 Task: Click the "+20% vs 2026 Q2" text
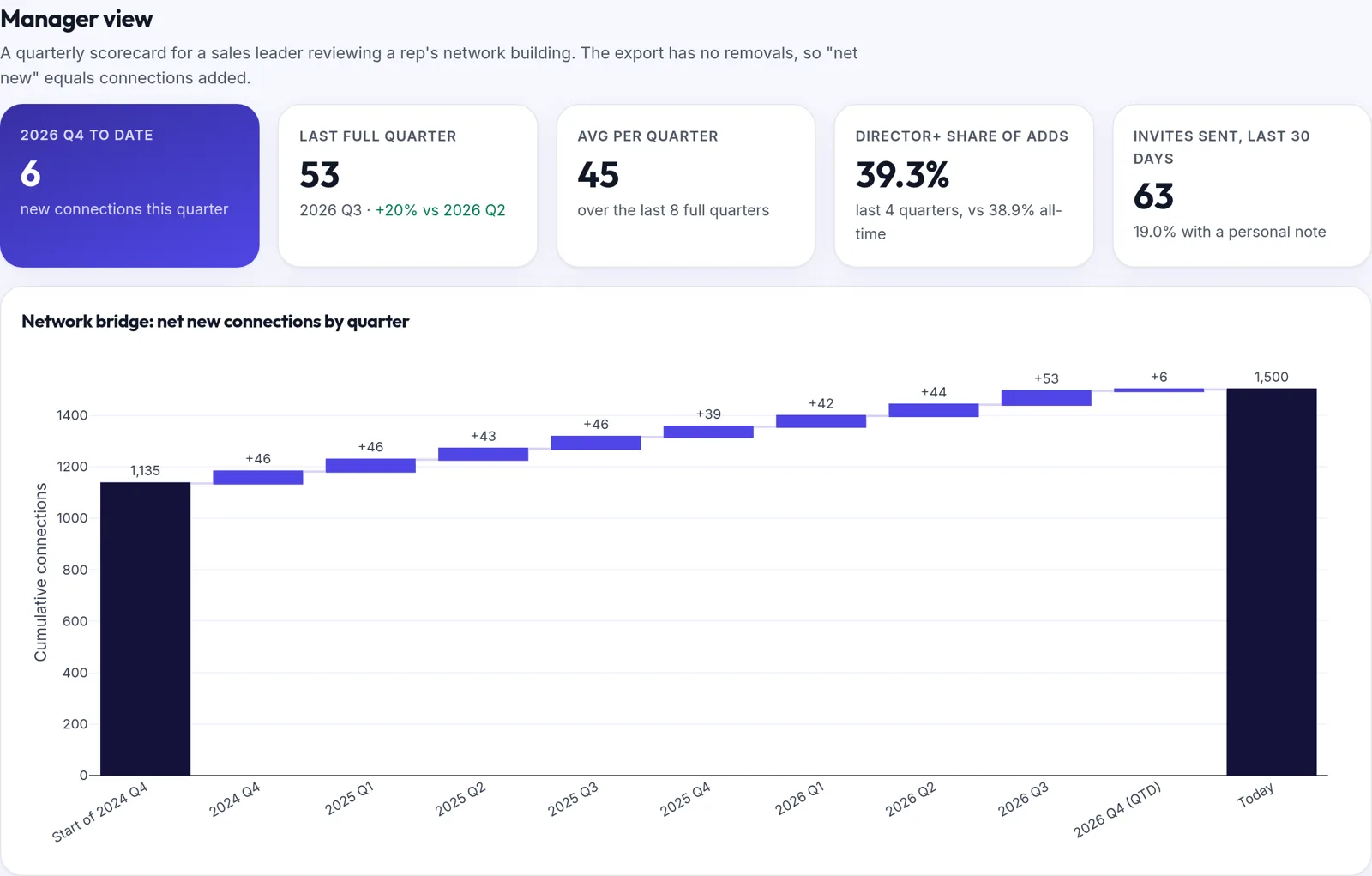[x=440, y=210]
